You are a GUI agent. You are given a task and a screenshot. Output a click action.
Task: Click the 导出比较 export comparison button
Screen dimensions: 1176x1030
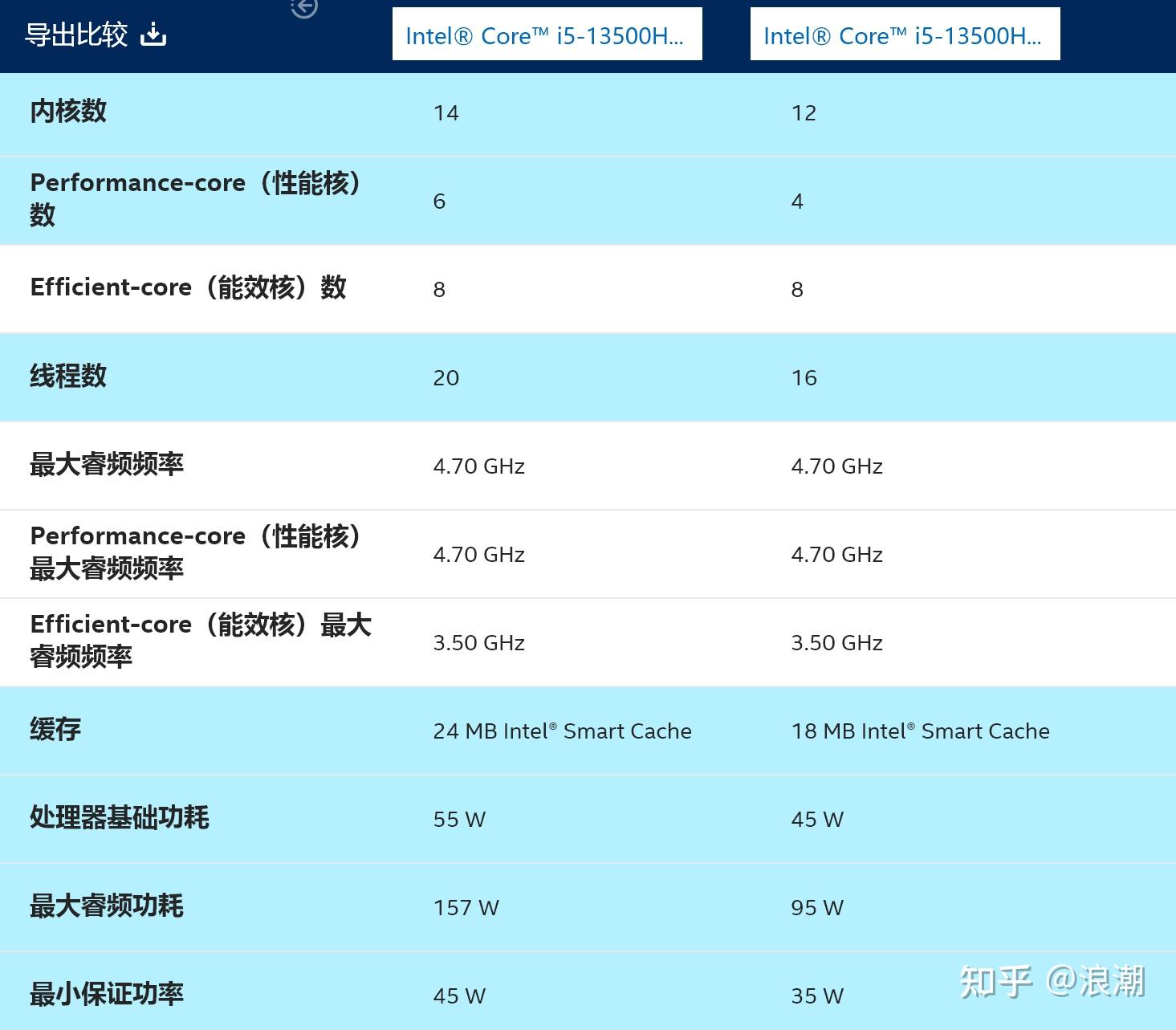(x=77, y=34)
